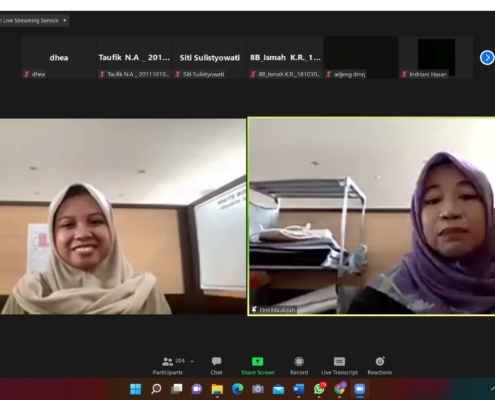Viewport: 495px width, 400px height.
Task: Enable Live Transcript captions
Action: click(x=339, y=366)
